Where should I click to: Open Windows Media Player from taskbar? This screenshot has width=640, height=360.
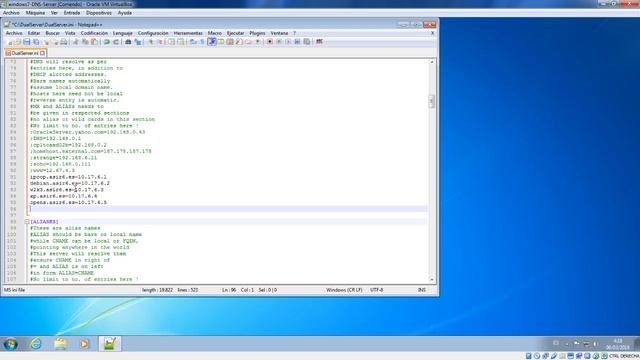click(84, 344)
